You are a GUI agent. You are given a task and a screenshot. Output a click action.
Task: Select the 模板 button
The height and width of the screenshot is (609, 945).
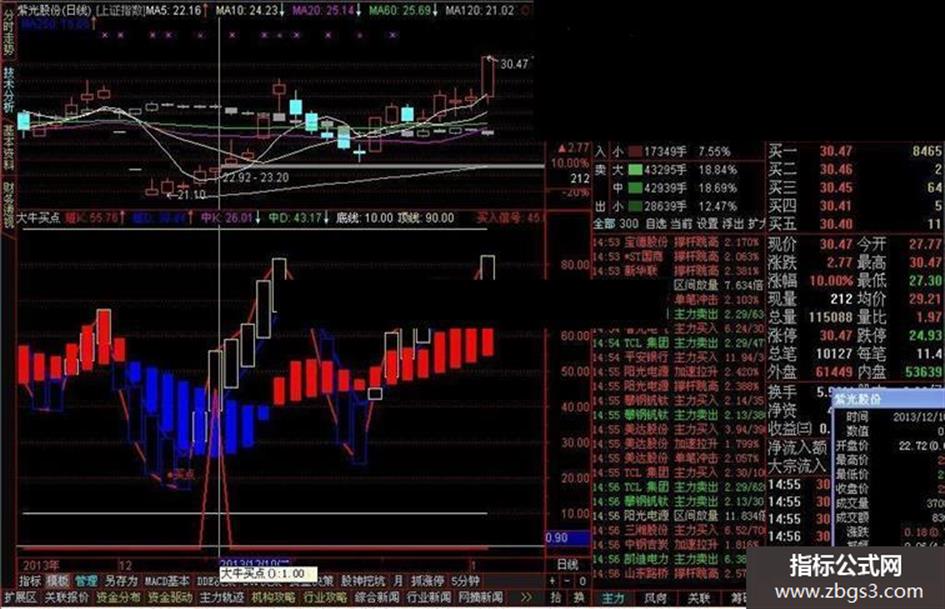point(58,581)
